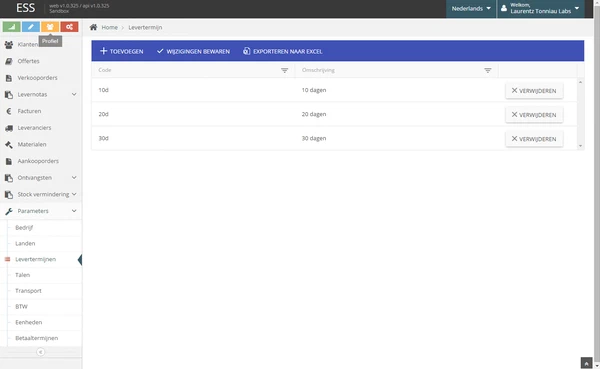Screen dimensions: 600x369
Task: Click the 20 dagen description cell
Action: pyautogui.click(x=396, y=114)
